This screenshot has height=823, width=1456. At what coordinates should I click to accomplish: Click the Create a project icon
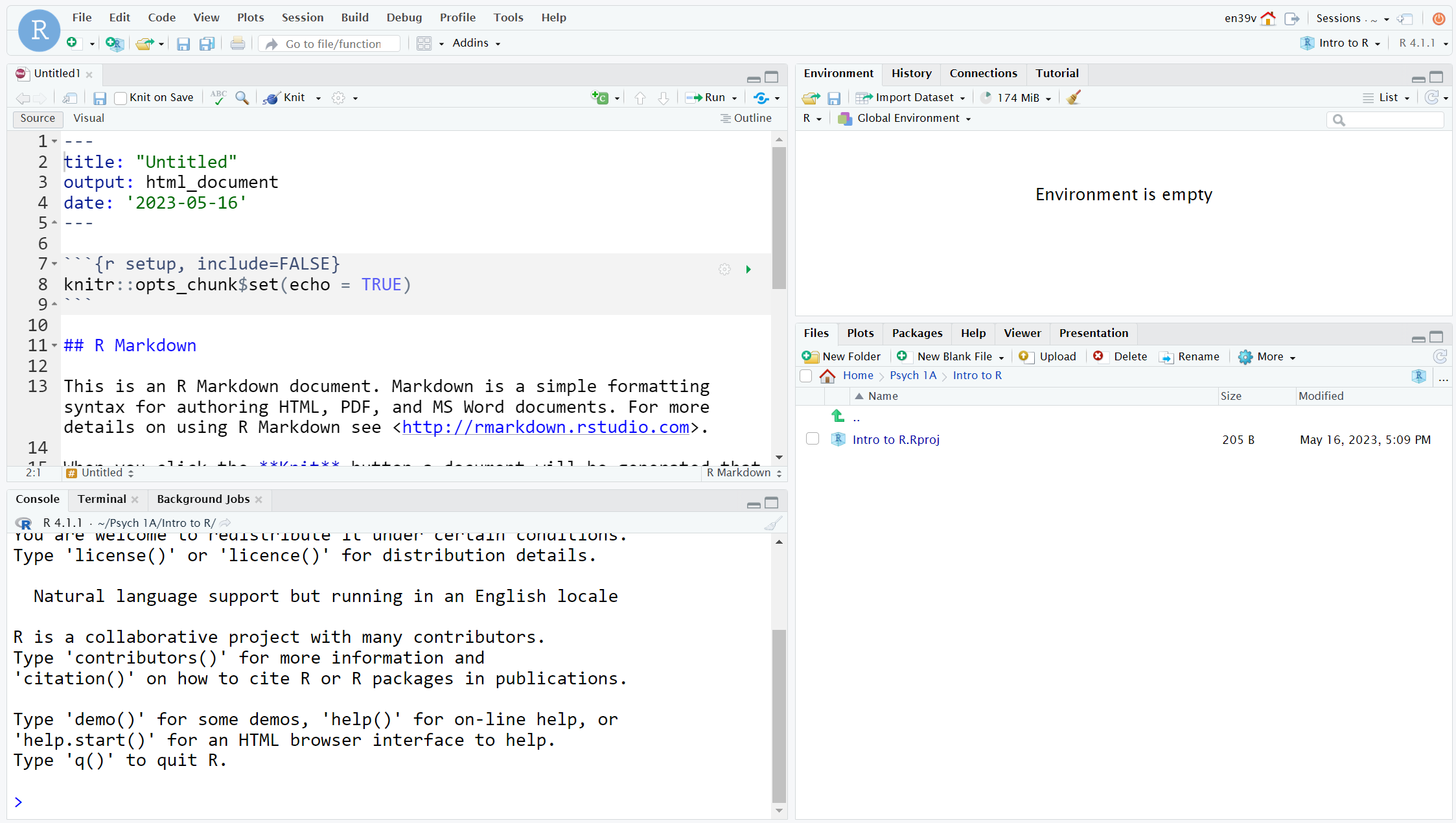click(114, 43)
